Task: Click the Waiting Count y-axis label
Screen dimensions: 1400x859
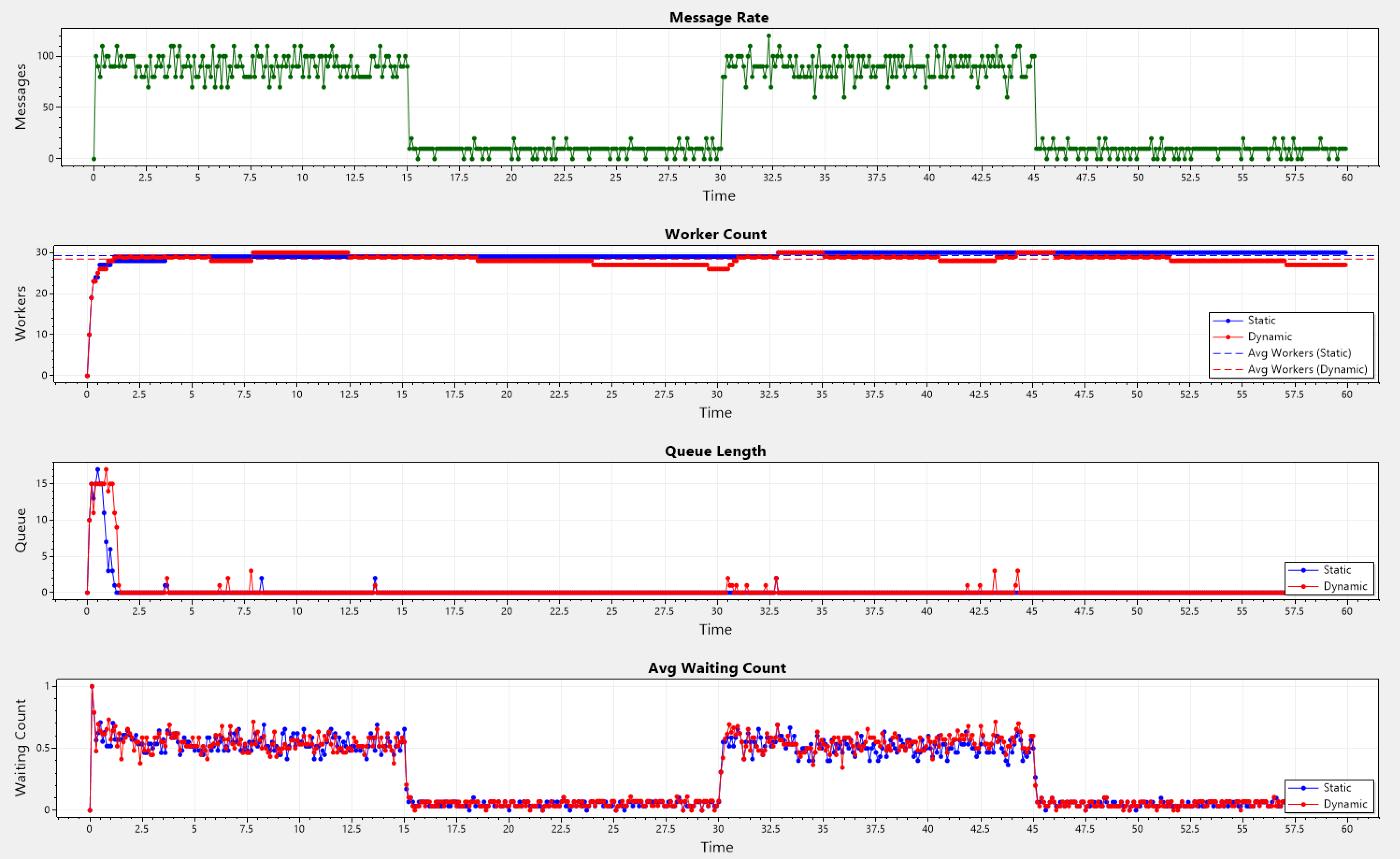Action: (21, 748)
